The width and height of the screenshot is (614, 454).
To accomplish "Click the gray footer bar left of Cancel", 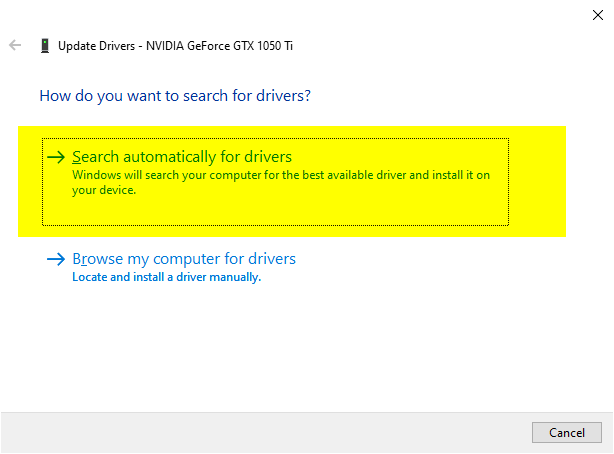I will (266, 433).
